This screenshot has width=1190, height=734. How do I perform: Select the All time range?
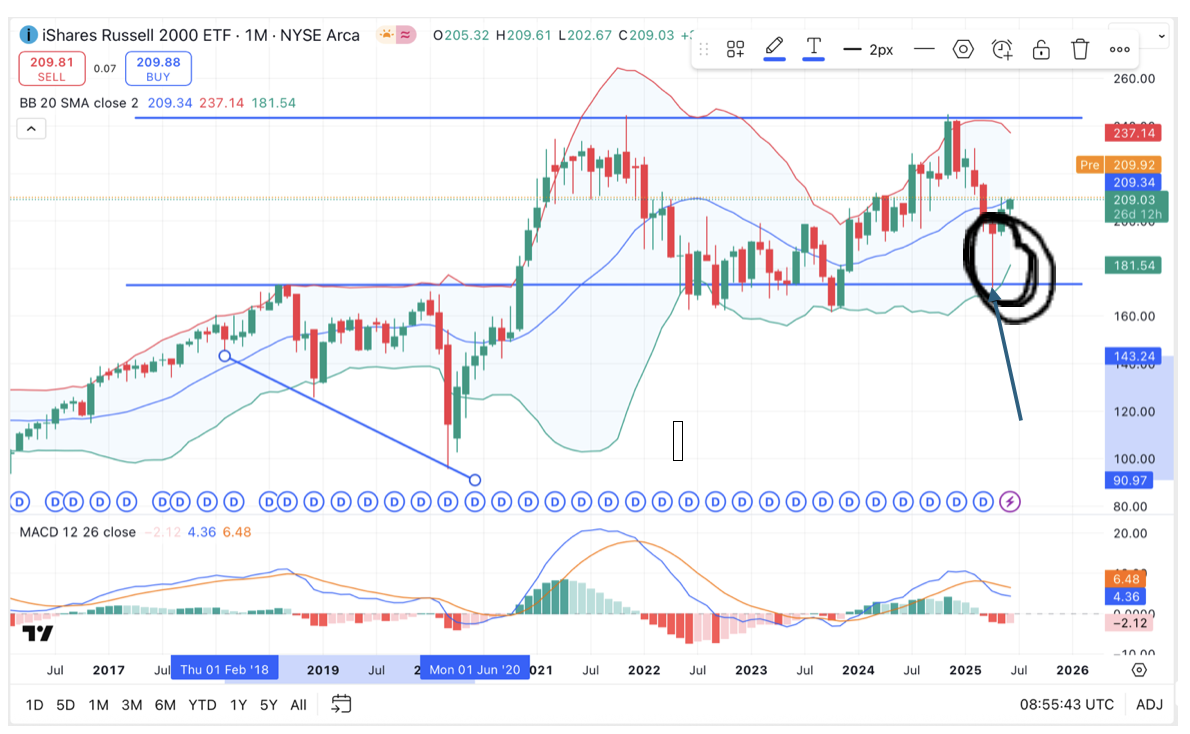(298, 705)
